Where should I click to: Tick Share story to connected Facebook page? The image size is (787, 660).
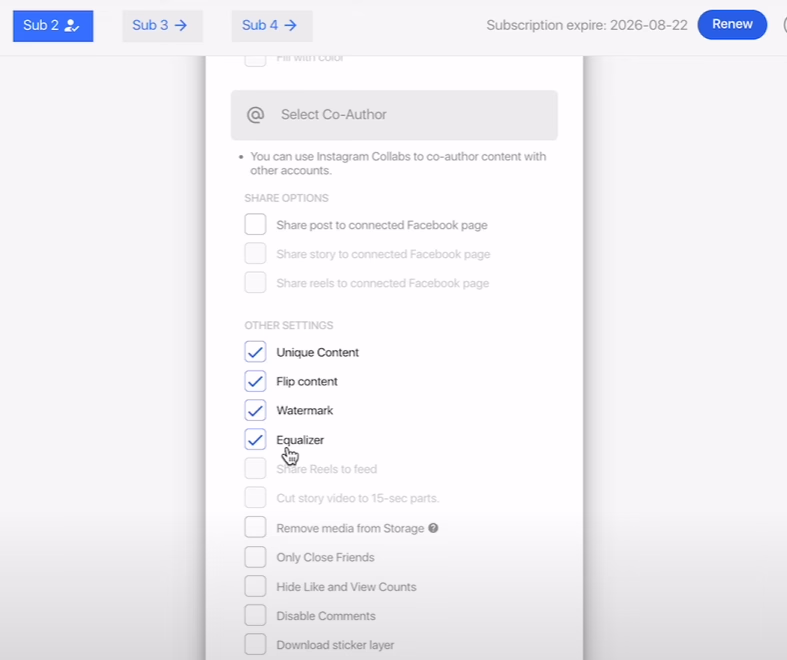tap(255, 253)
